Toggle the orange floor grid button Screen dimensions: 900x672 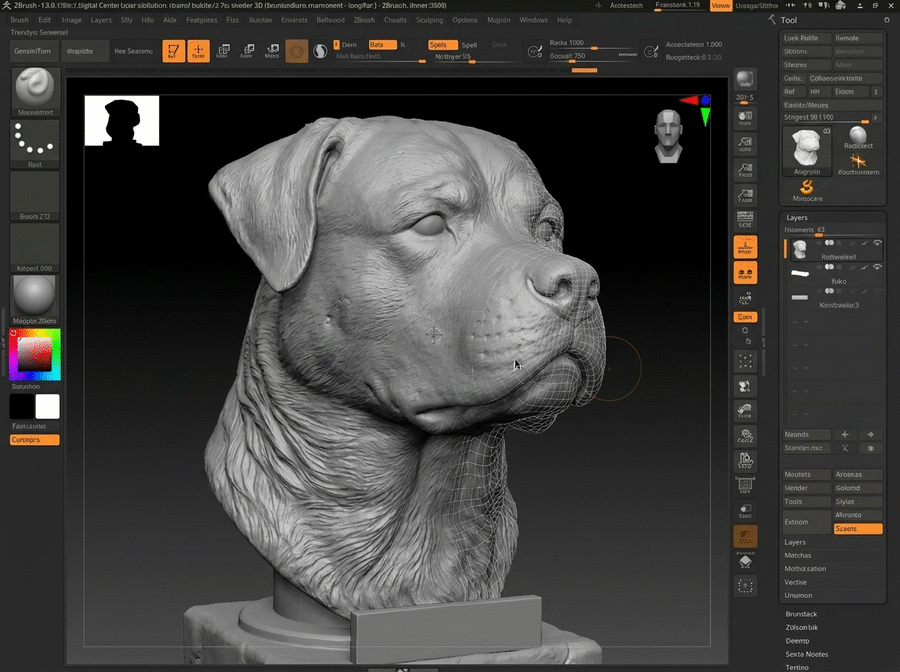pyautogui.click(x=745, y=247)
